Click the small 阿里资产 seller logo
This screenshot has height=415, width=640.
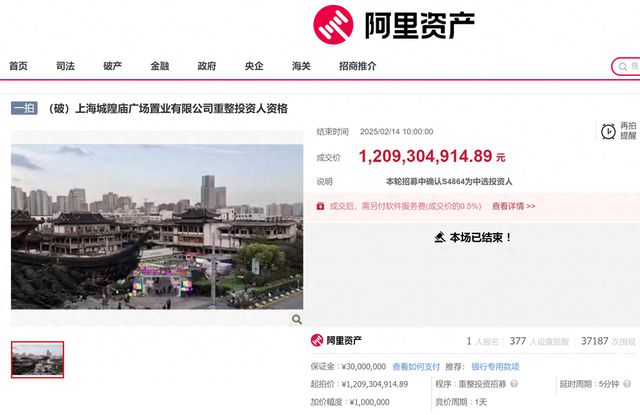click(x=317, y=340)
